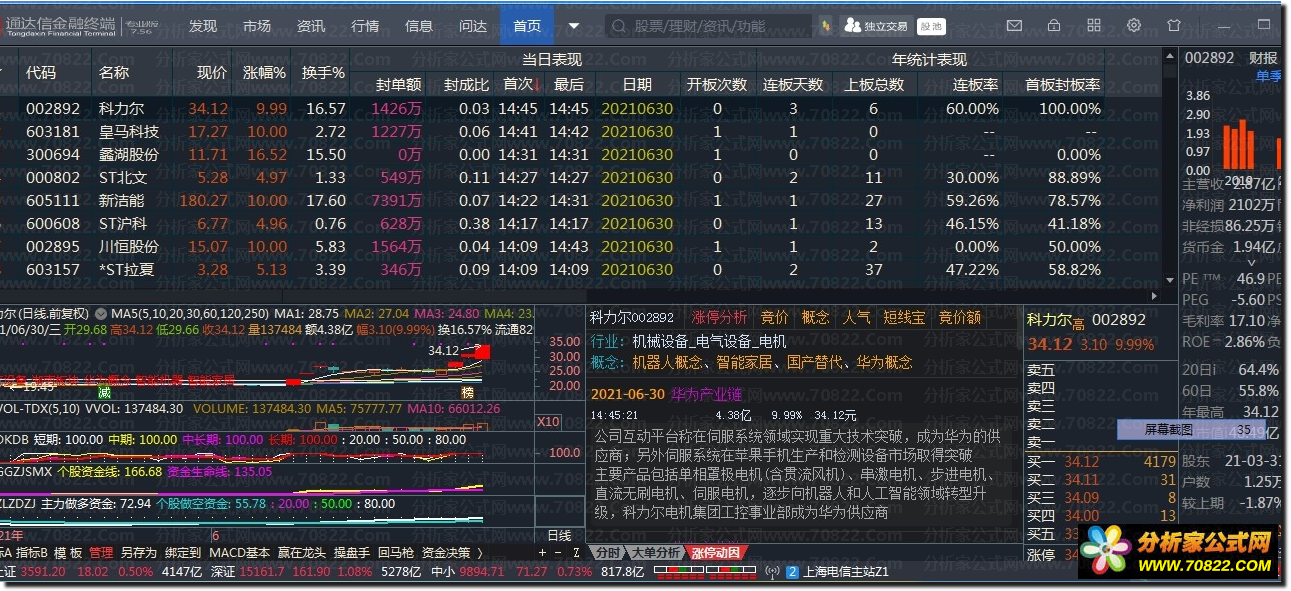Sort table by 换手% column

coord(324,72)
